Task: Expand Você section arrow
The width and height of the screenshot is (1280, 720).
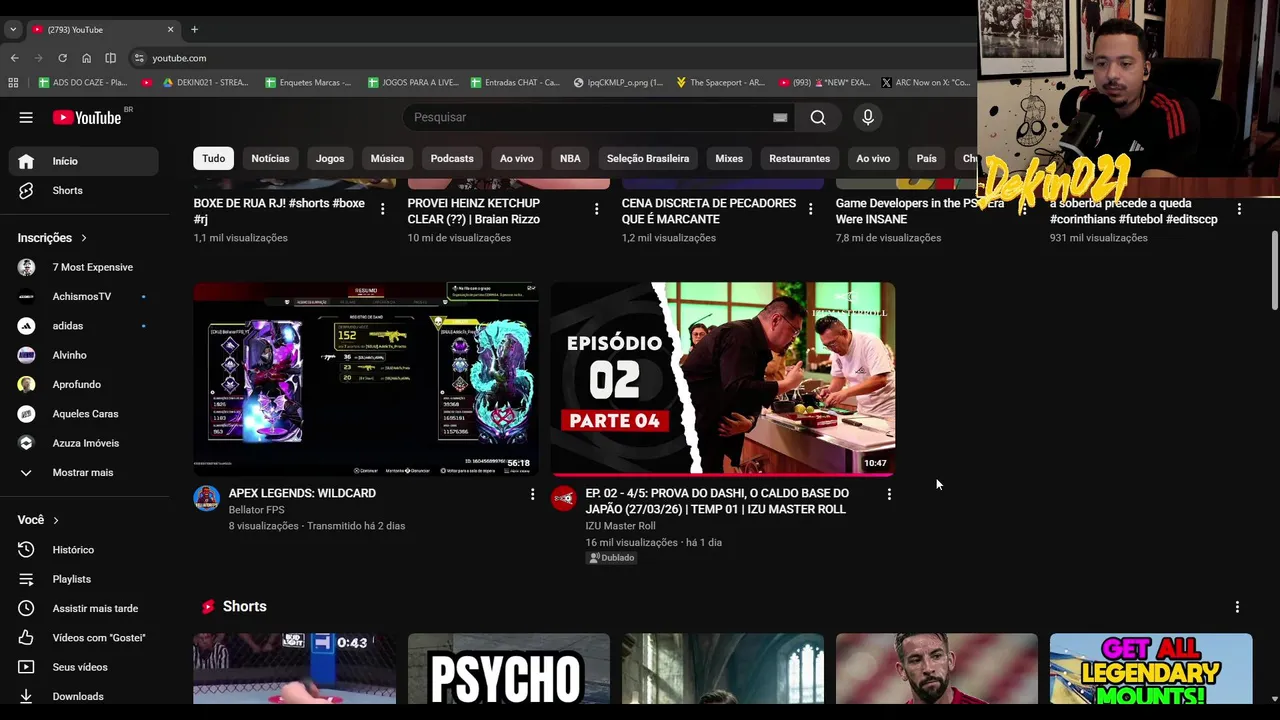Action: coord(56,520)
